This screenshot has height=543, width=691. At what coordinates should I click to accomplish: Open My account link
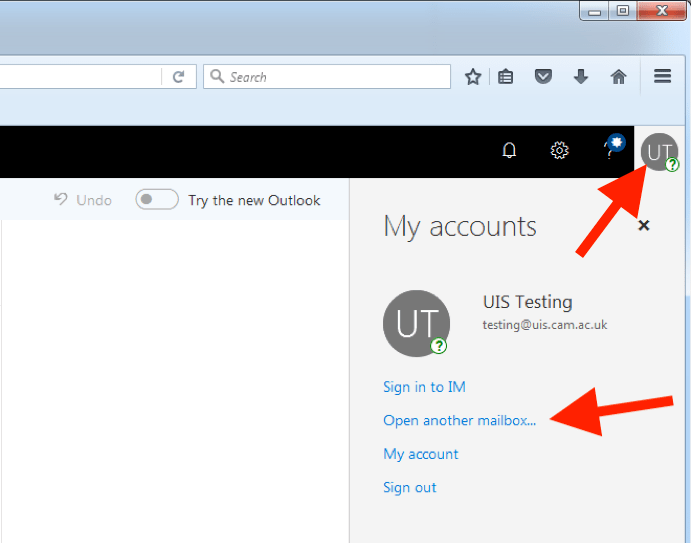coord(421,454)
